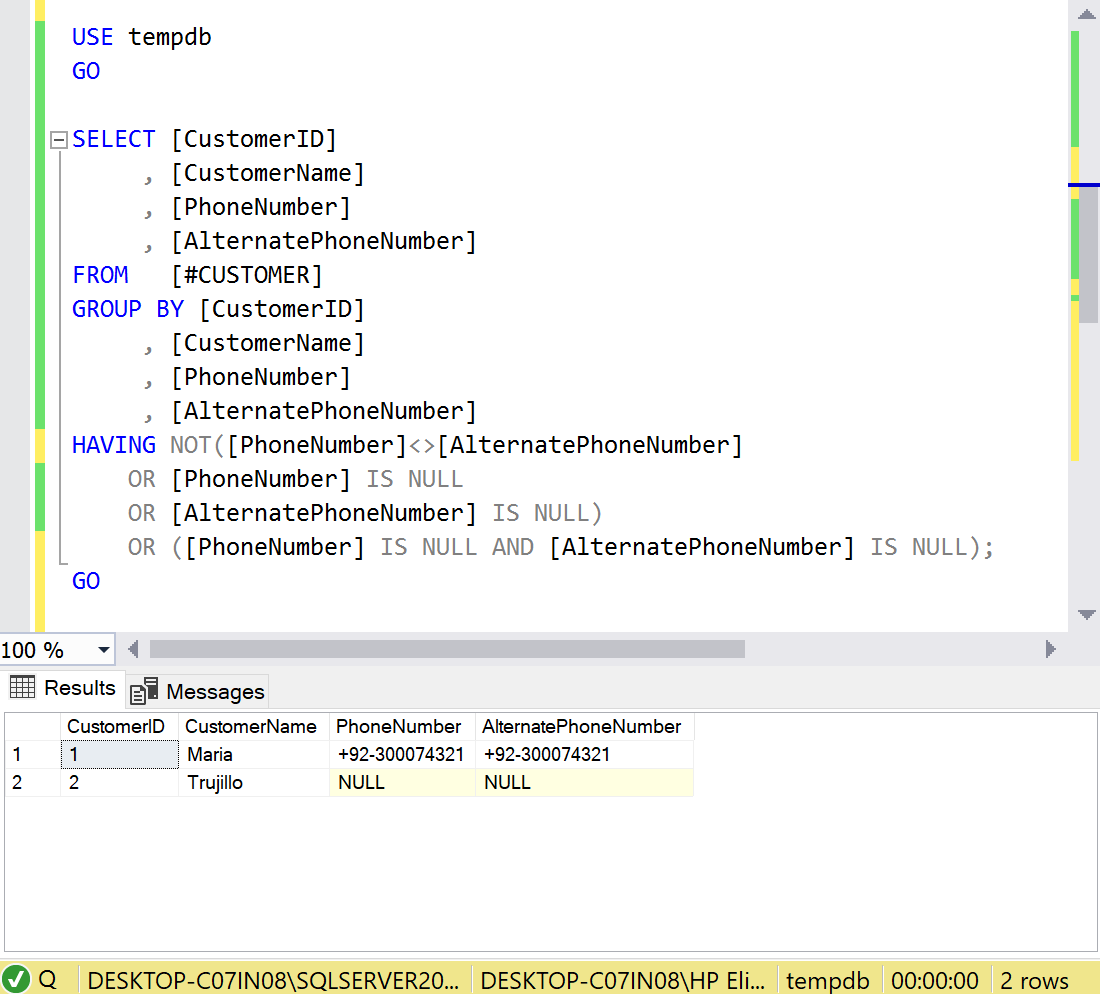Image resolution: width=1100 pixels, height=994 pixels.
Task: Select the CustomerID column header
Action: [116, 727]
